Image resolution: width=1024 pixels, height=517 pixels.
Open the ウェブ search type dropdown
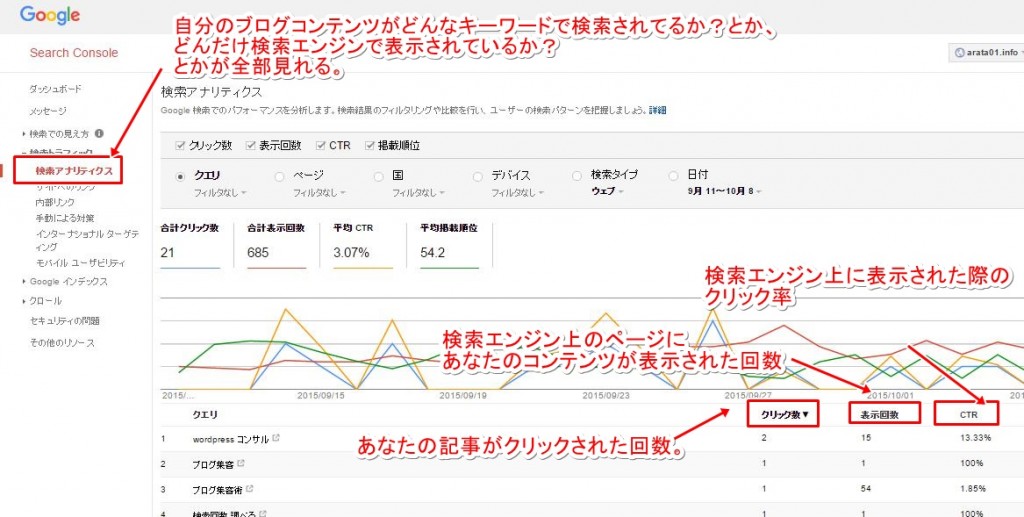607,191
